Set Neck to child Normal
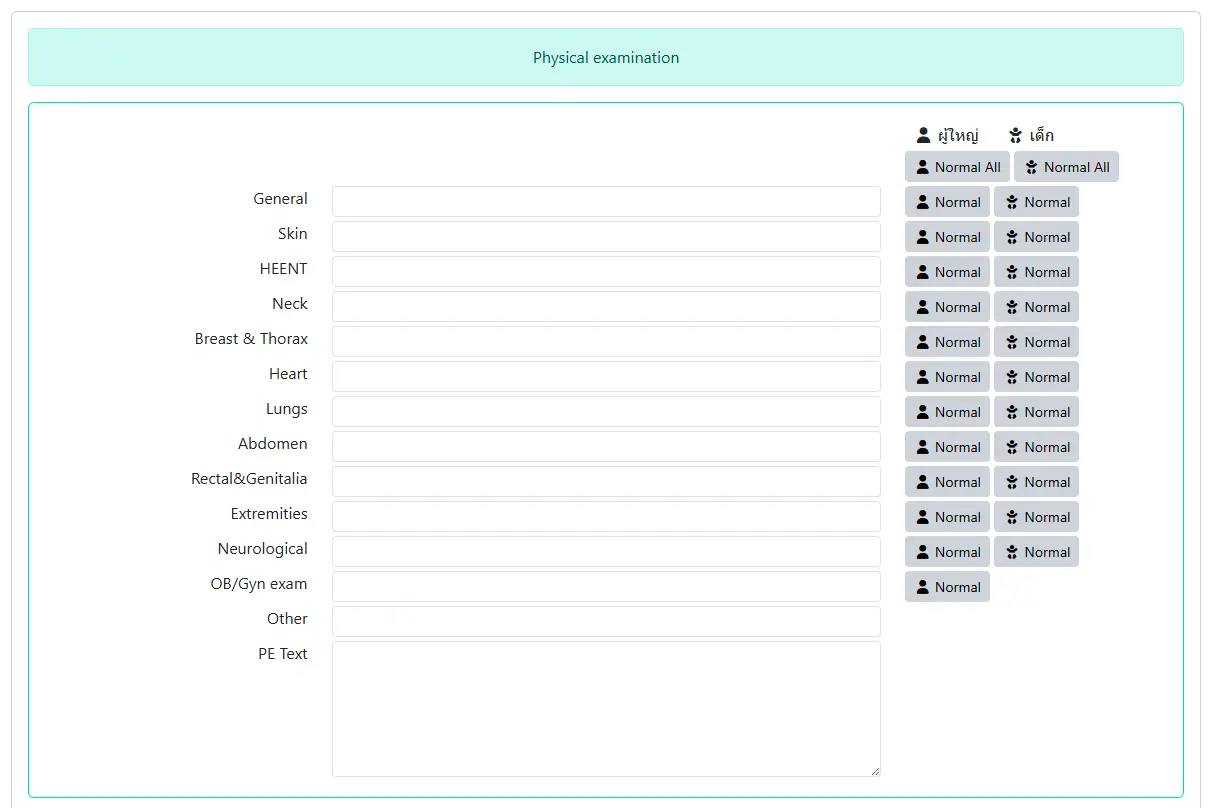Image resolution: width=1210 pixels, height=808 pixels. pos(1036,307)
